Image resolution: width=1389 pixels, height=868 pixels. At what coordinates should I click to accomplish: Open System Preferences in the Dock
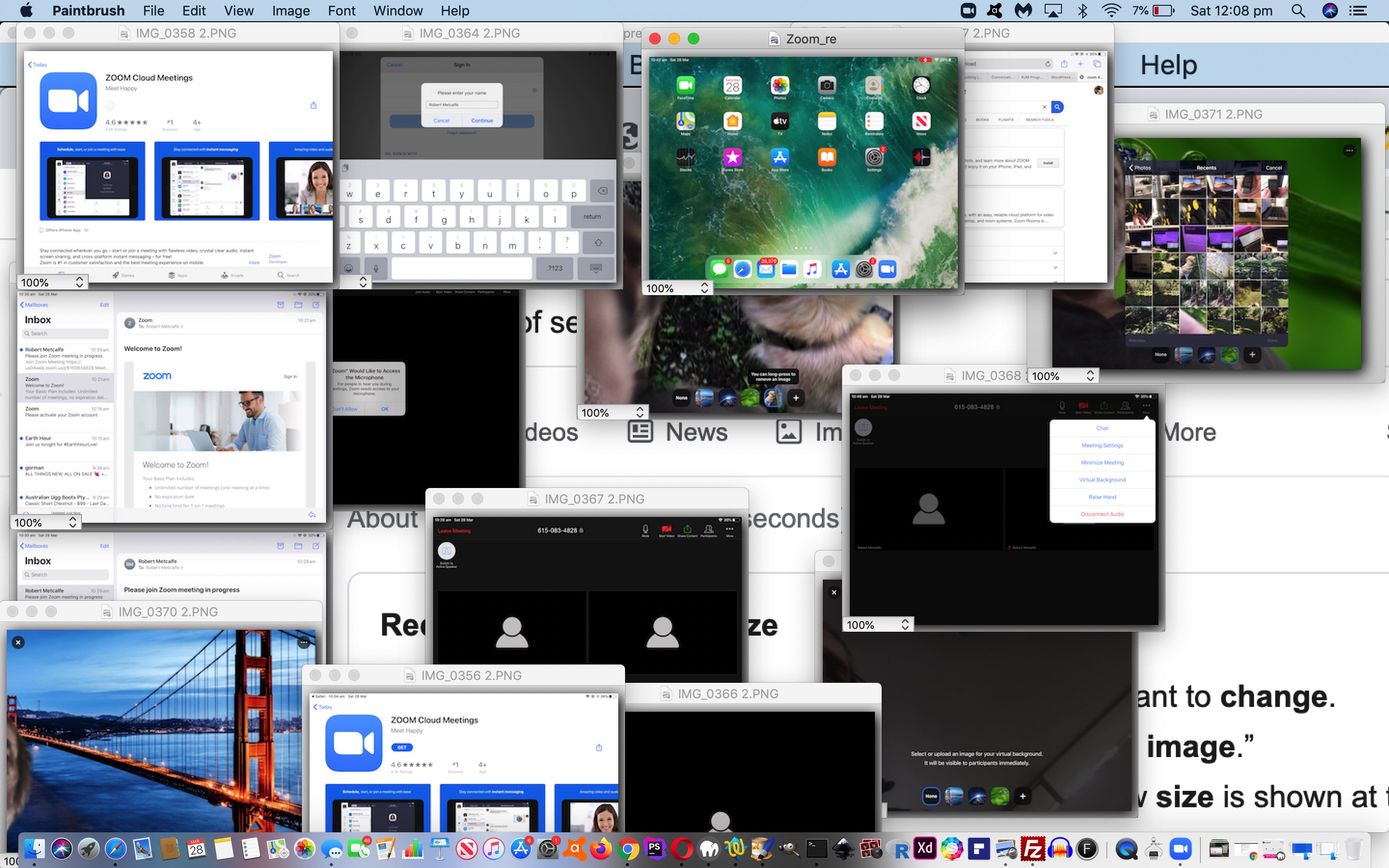pyautogui.click(x=547, y=849)
